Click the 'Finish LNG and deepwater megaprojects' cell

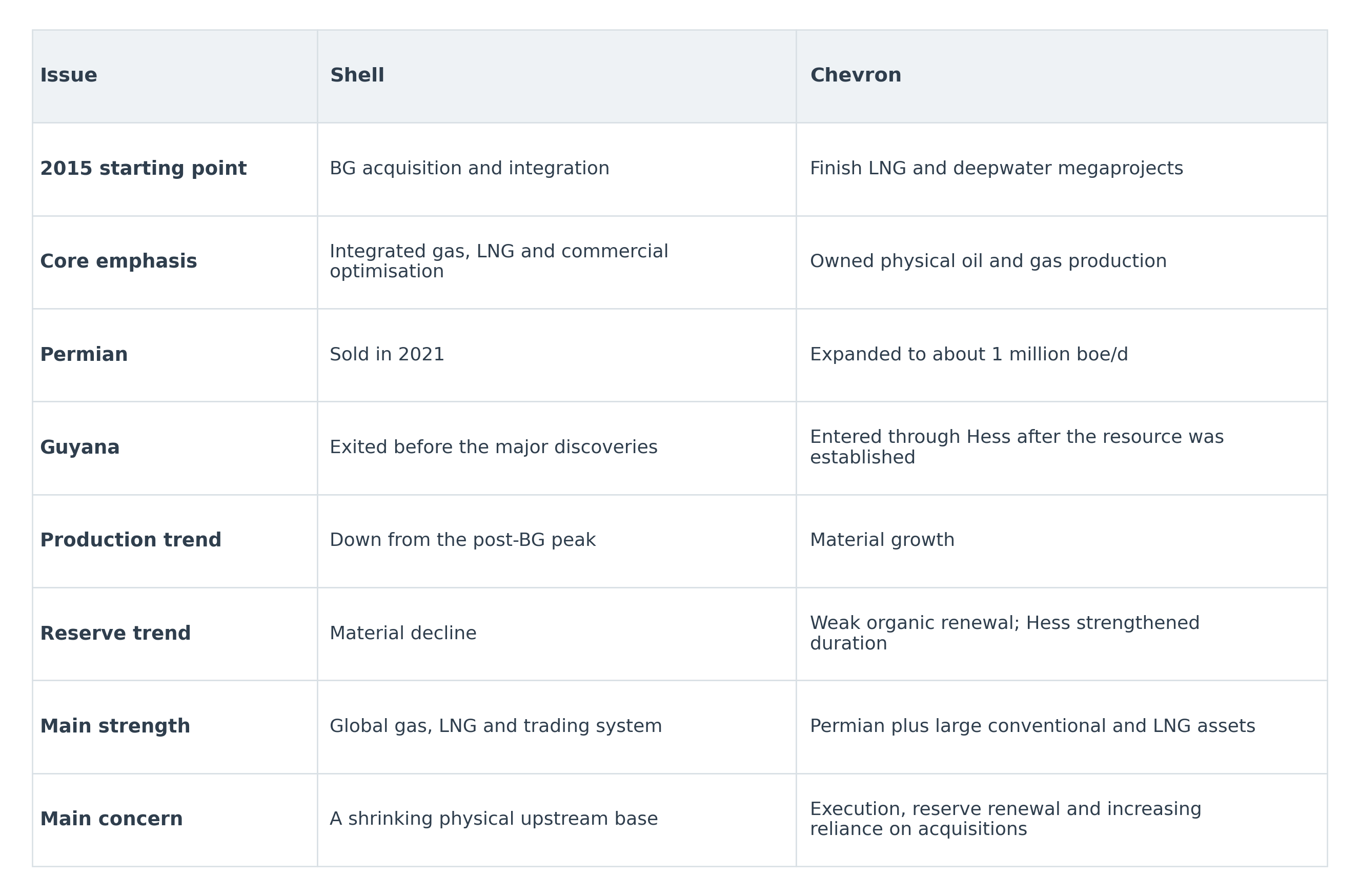pyautogui.click(x=1061, y=169)
